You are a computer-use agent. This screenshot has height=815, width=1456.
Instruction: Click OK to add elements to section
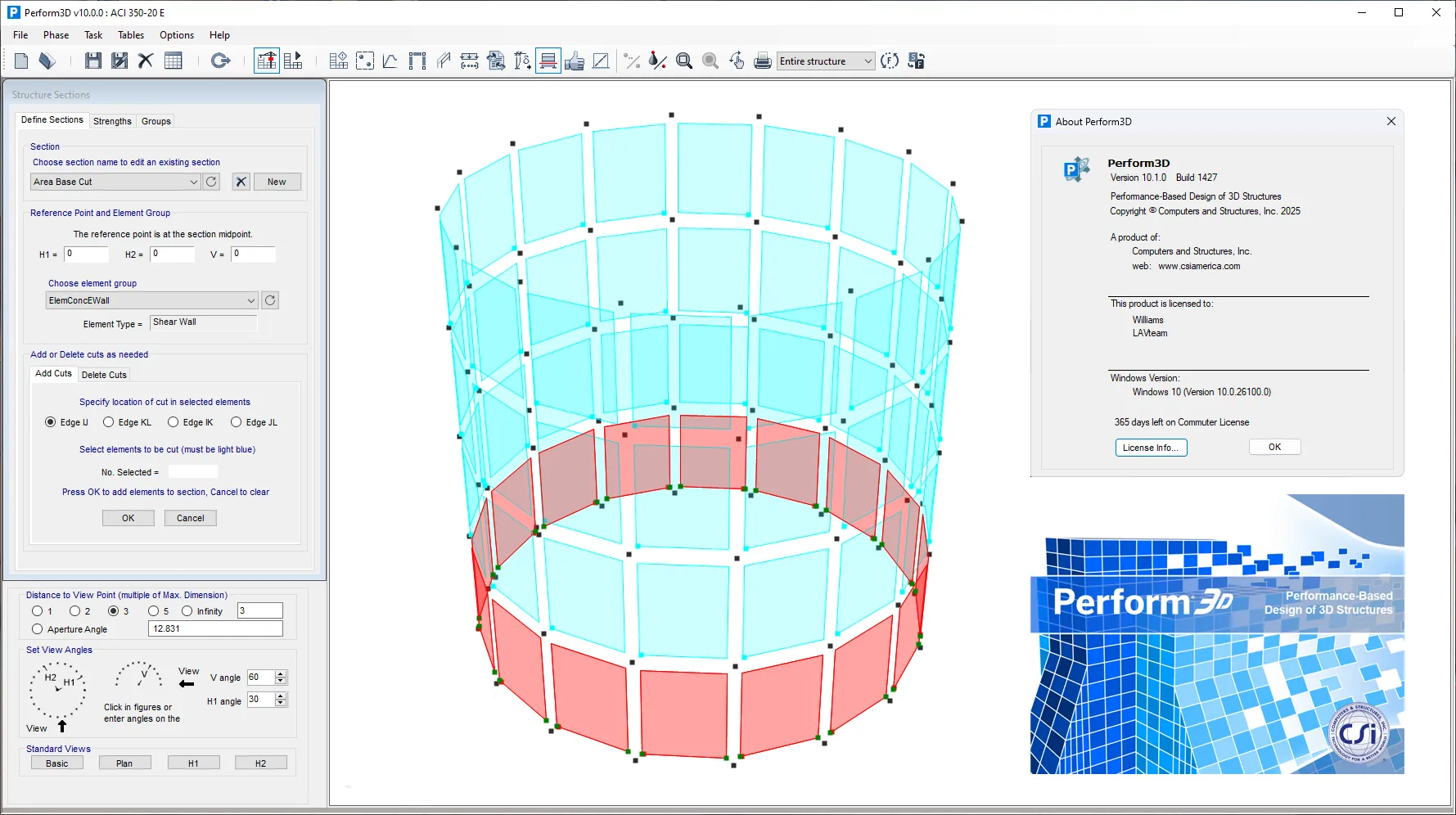click(x=128, y=518)
